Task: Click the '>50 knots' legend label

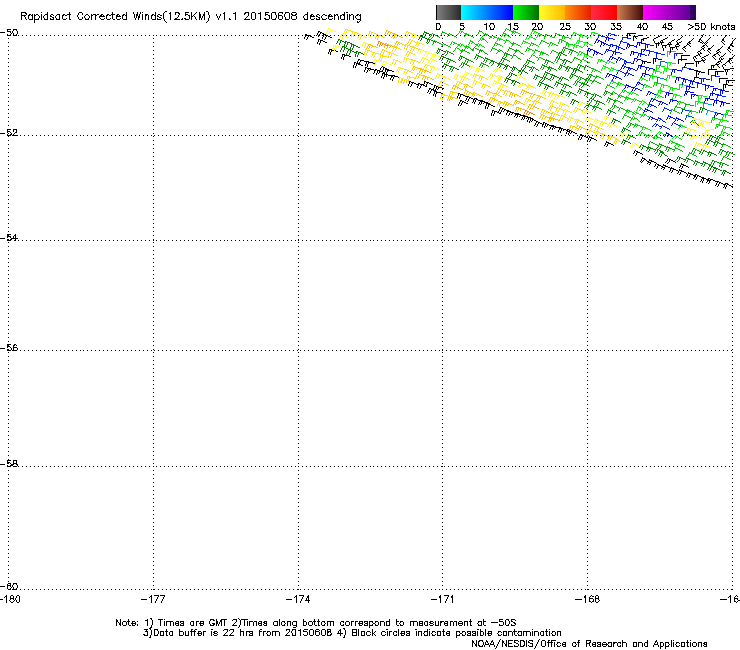Action: pyautogui.click(x=711, y=27)
